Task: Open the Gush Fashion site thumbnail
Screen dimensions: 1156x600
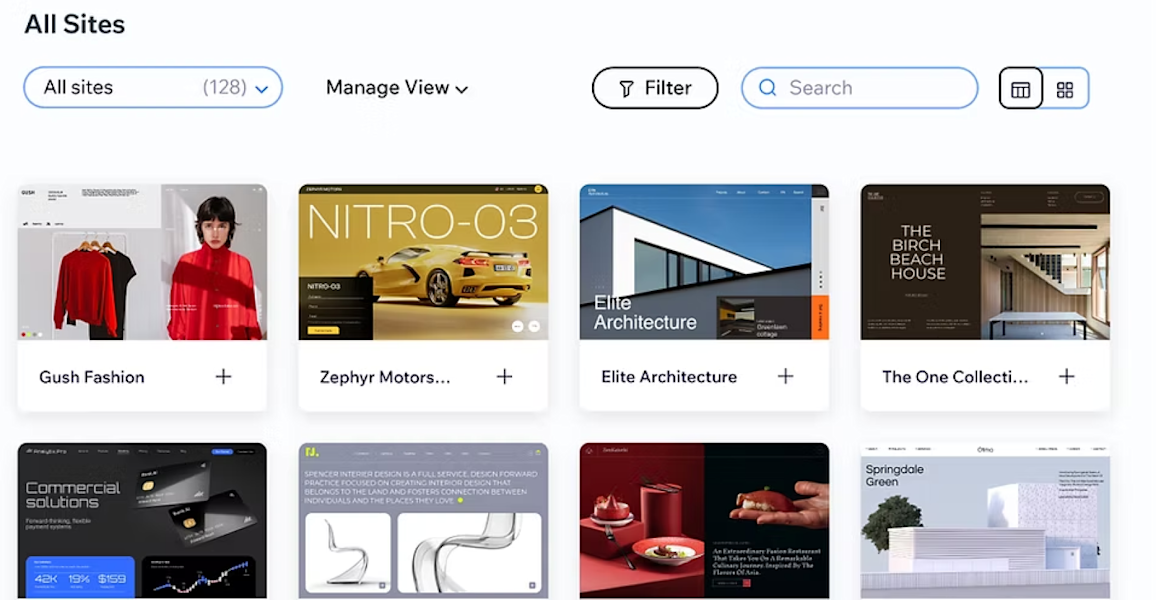Action: click(x=142, y=262)
